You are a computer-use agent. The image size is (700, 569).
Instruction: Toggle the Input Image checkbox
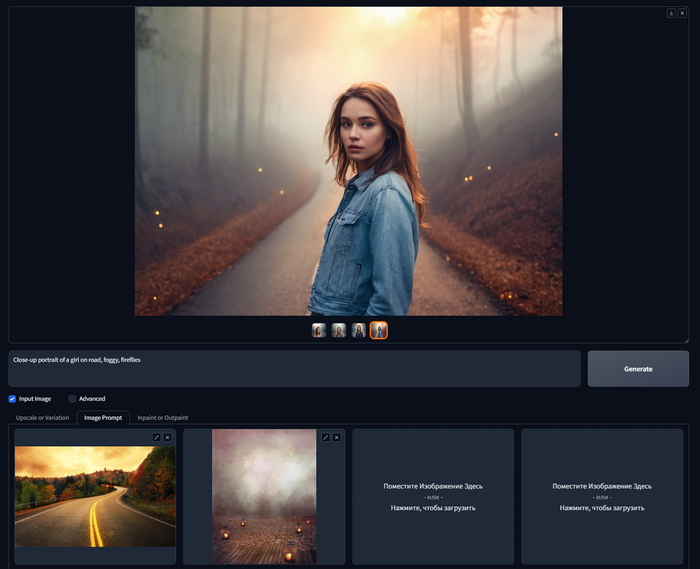12,399
